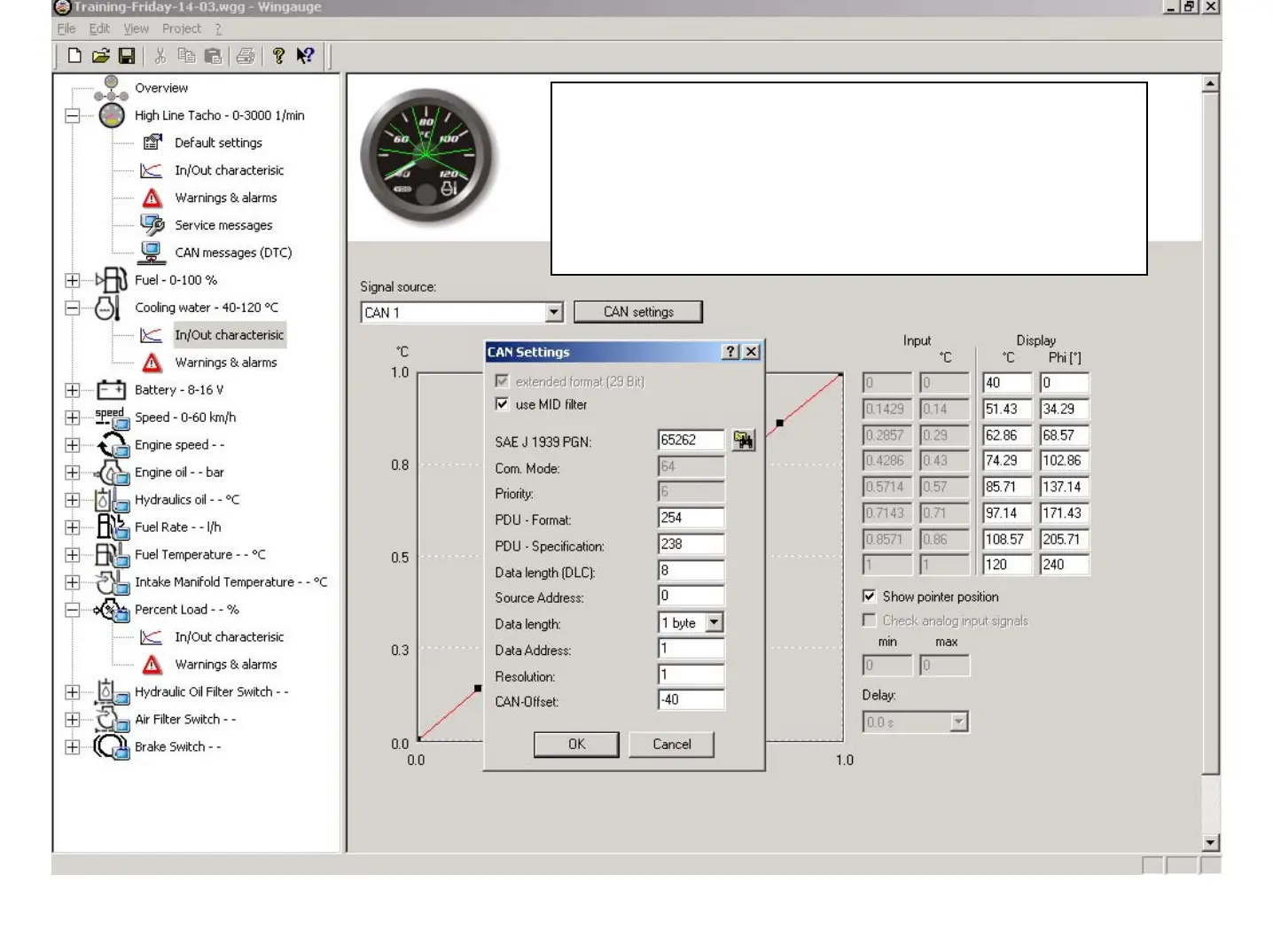
Task: Click the Cooling water gauge icon
Action: coord(107,308)
